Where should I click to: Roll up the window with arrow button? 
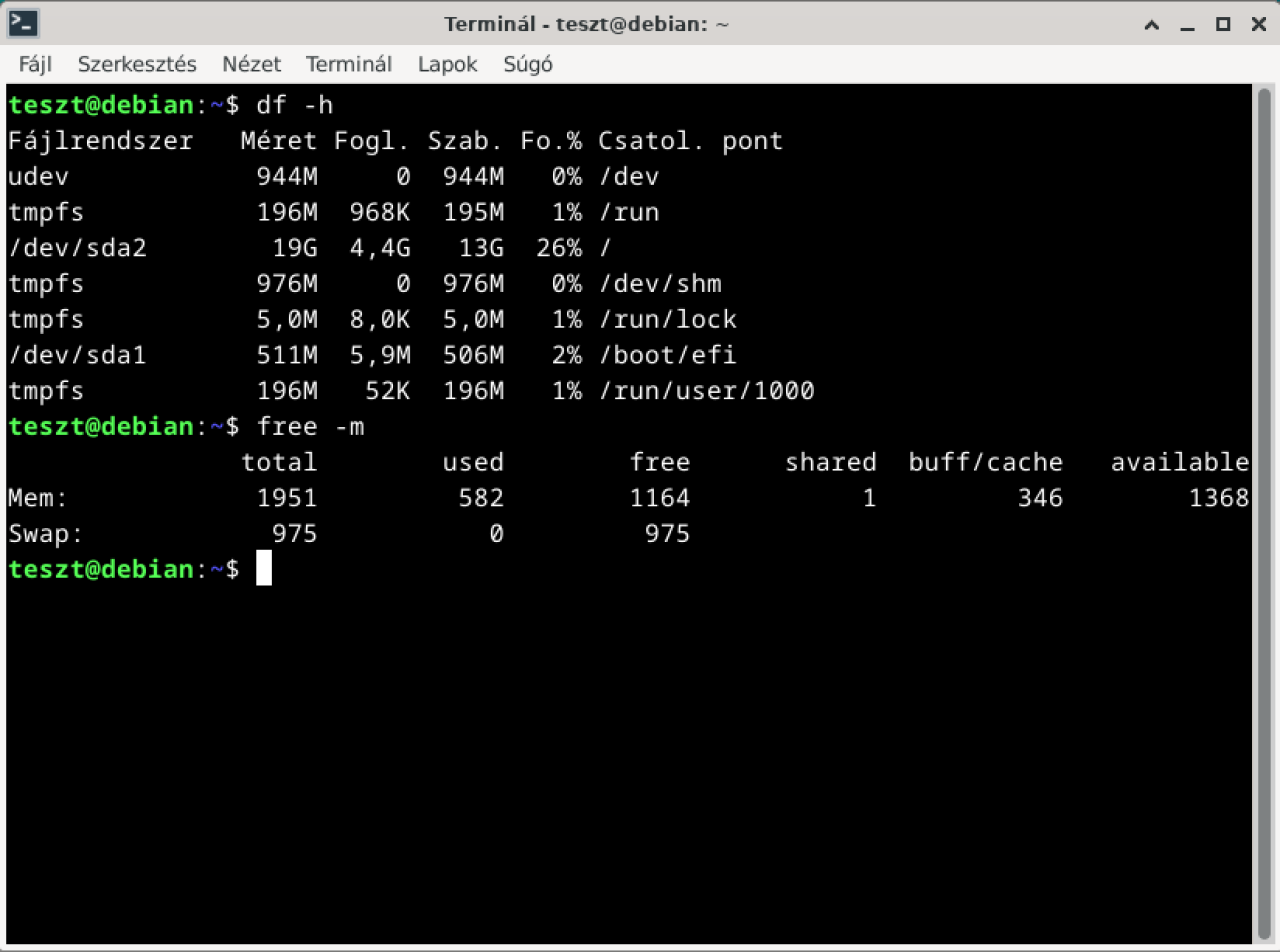tap(1153, 24)
